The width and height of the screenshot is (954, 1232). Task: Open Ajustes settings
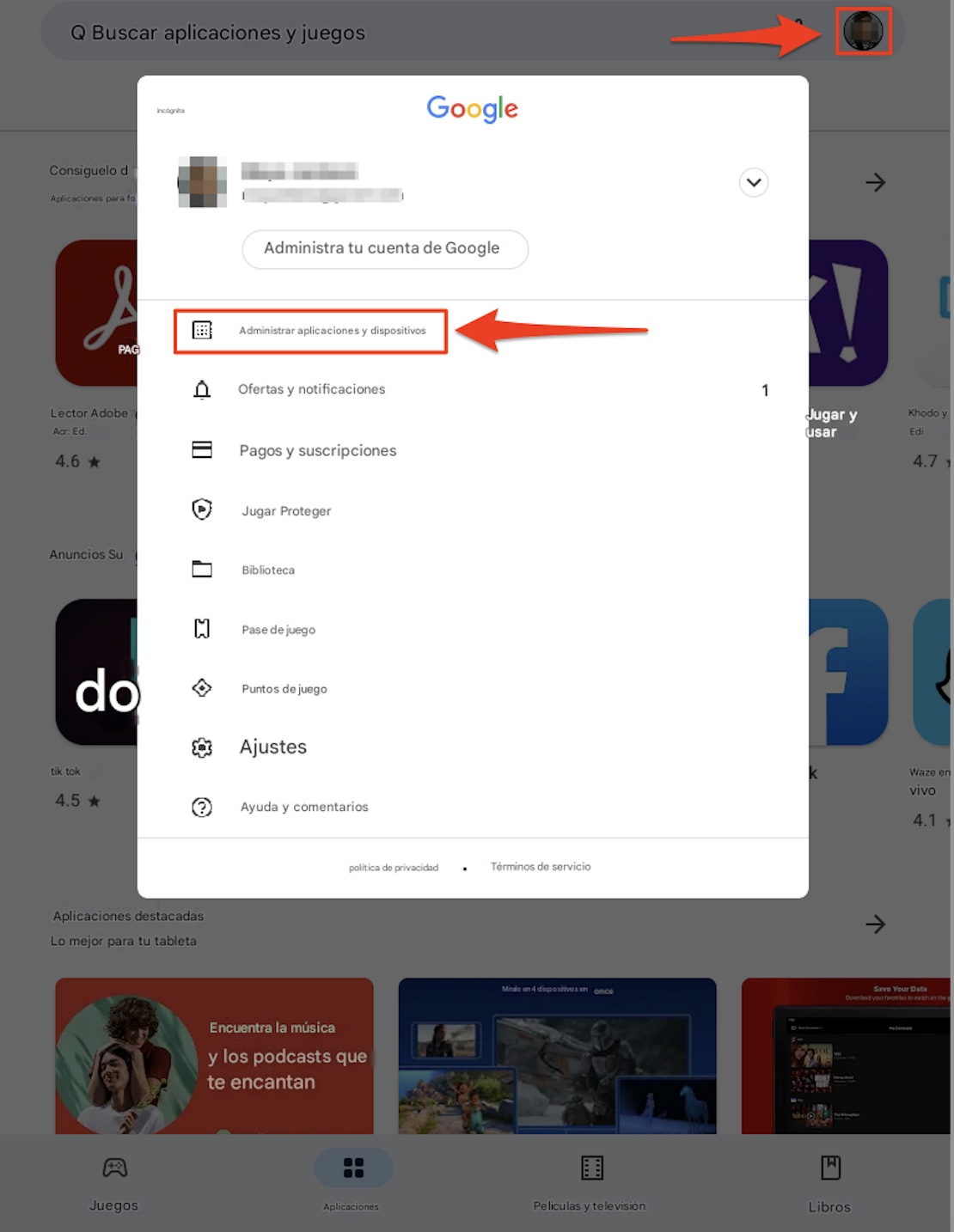473,747
